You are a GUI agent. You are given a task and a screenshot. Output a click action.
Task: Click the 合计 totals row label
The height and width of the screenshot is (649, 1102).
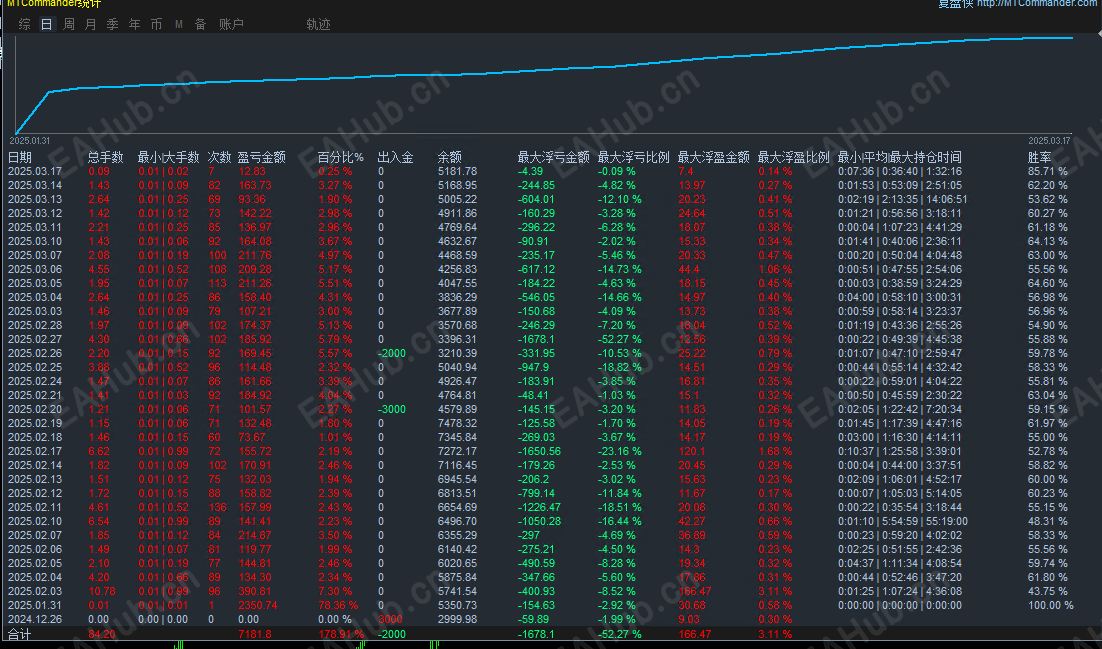pyautogui.click(x=20, y=634)
